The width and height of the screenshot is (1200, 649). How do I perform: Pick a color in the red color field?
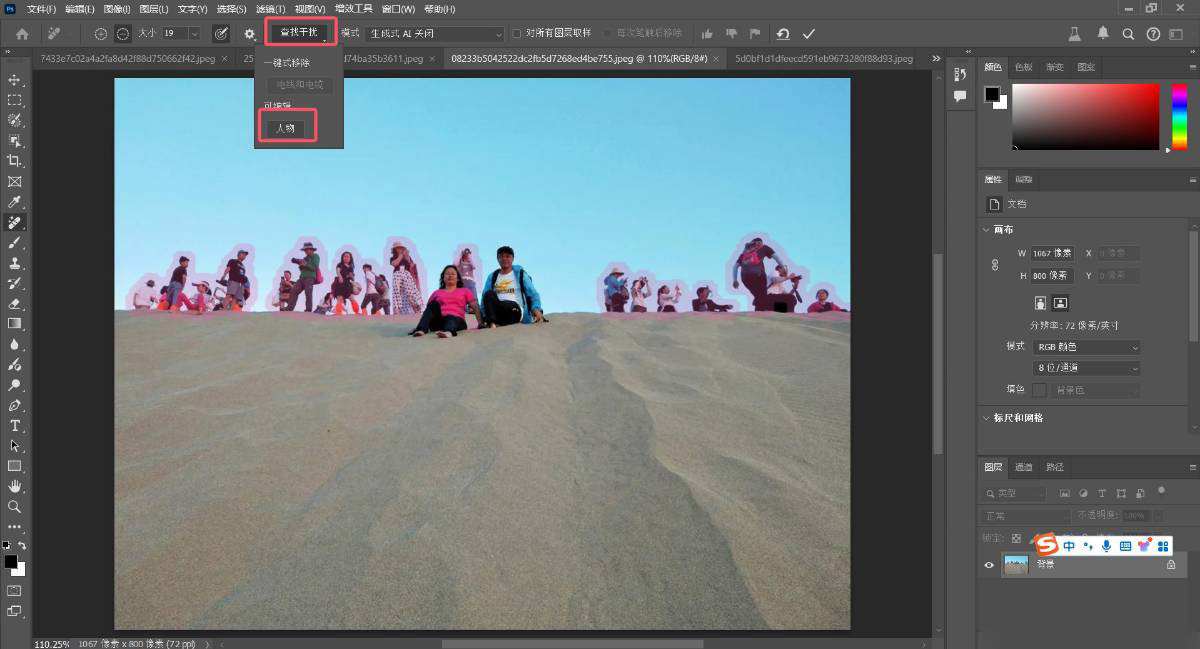[1085, 117]
